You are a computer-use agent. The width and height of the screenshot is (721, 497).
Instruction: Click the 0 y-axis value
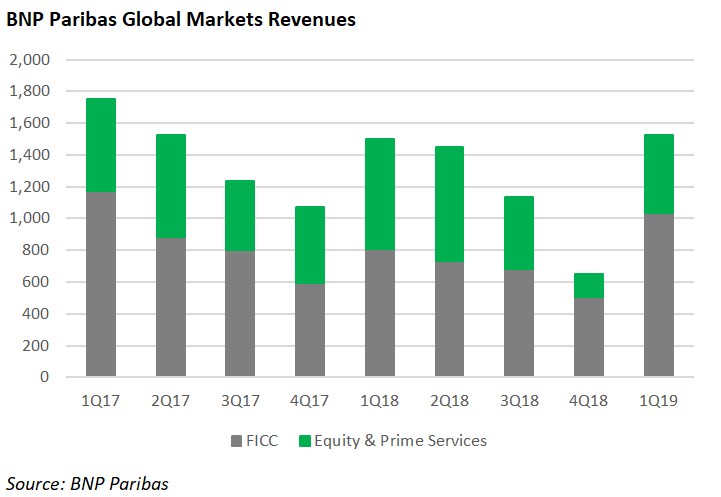point(45,377)
